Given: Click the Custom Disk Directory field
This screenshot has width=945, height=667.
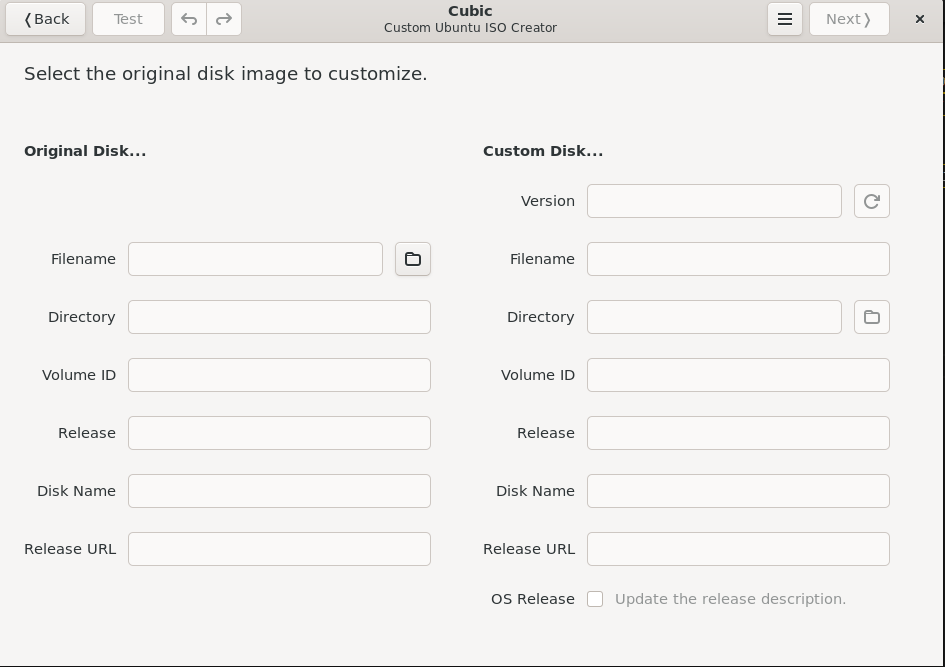Looking at the screenshot, I should (714, 317).
